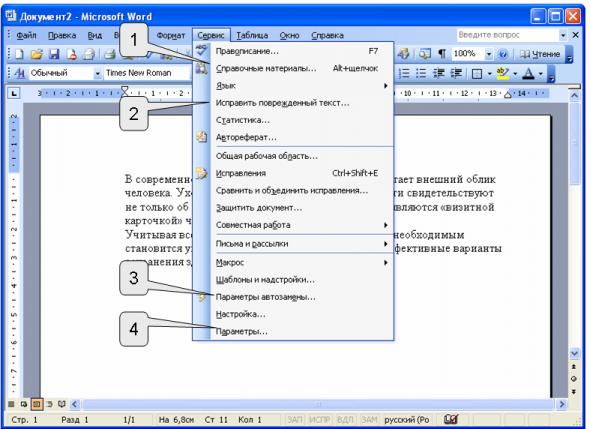Open the highlight color dropdown arrow
Viewport: 590px width, 429px height.
point(515,73)
